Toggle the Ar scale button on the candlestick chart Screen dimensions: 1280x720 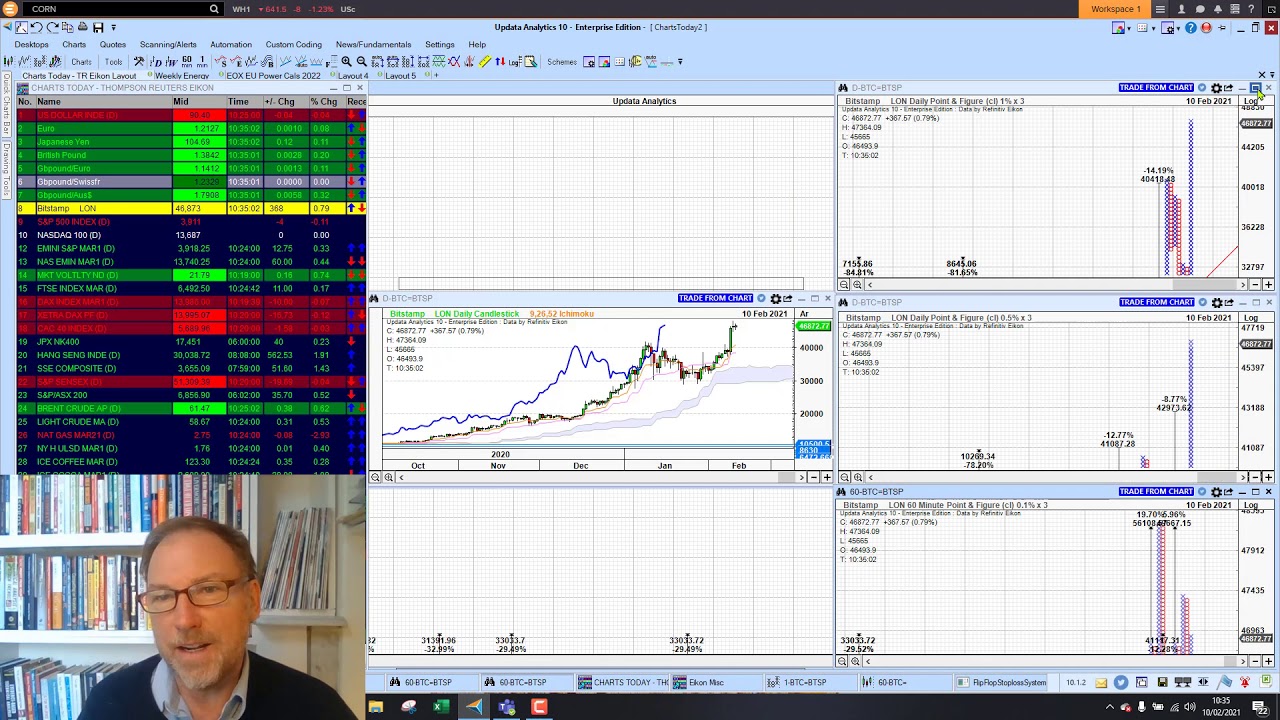pyautogui.click(x=804, y=314)
